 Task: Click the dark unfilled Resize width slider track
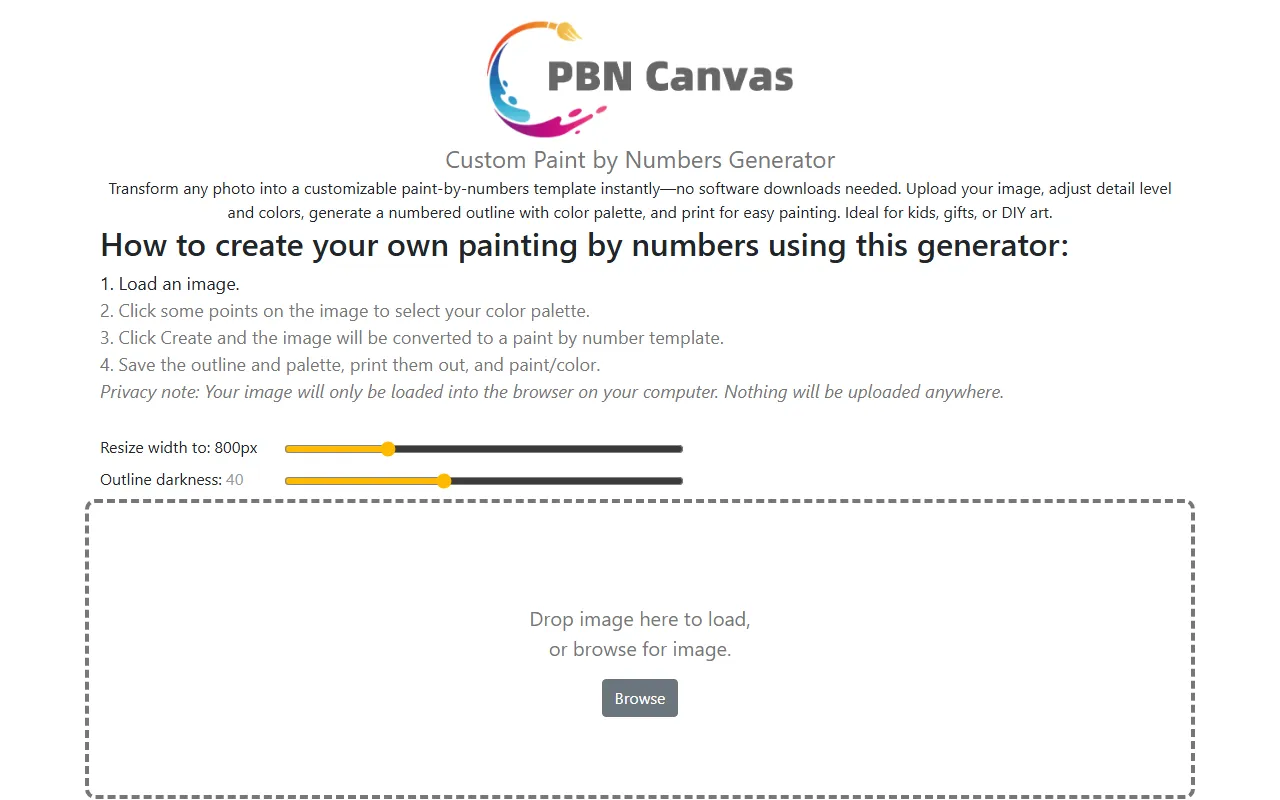pyautogui.click(x=538, y=449)
